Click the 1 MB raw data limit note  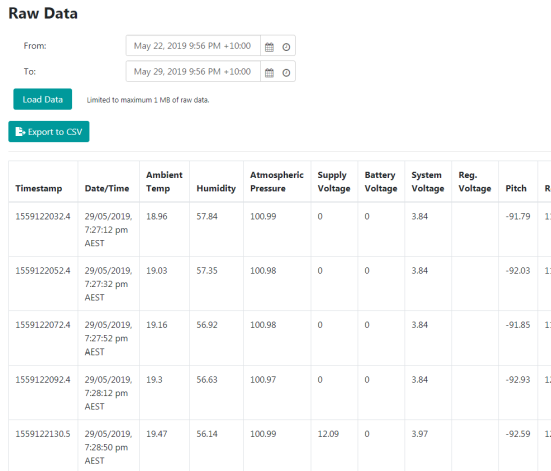(x=148, y=100)
